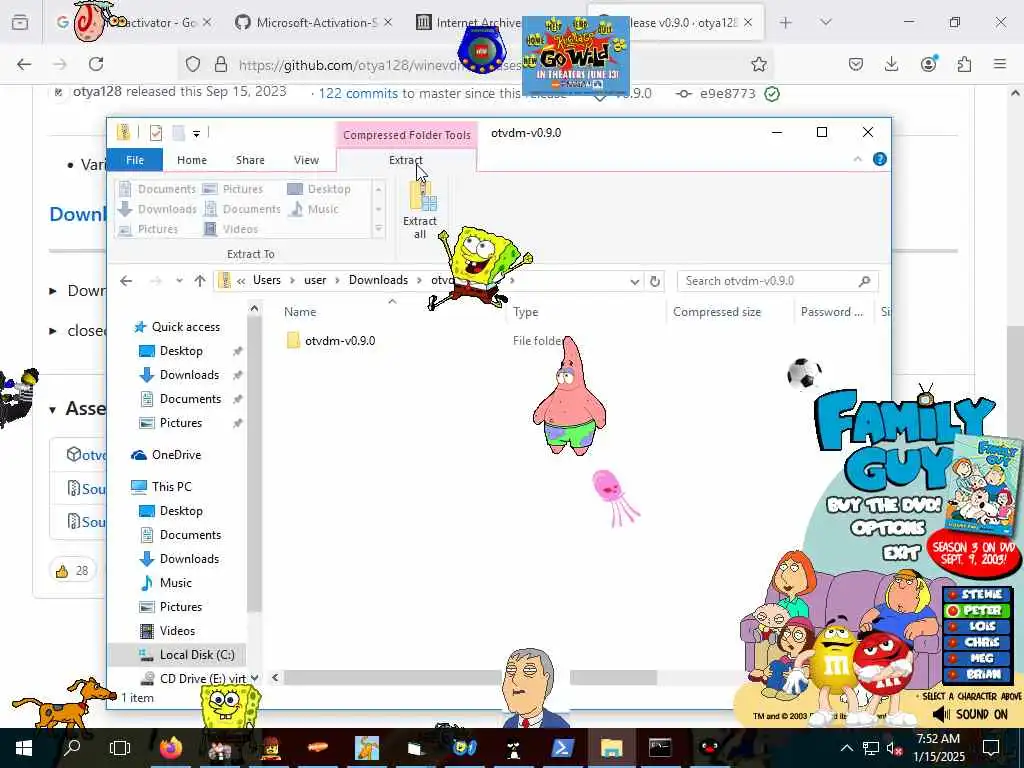Open Firefox extensions puzzle icon

pyautogui.click(x=964, y=64)
